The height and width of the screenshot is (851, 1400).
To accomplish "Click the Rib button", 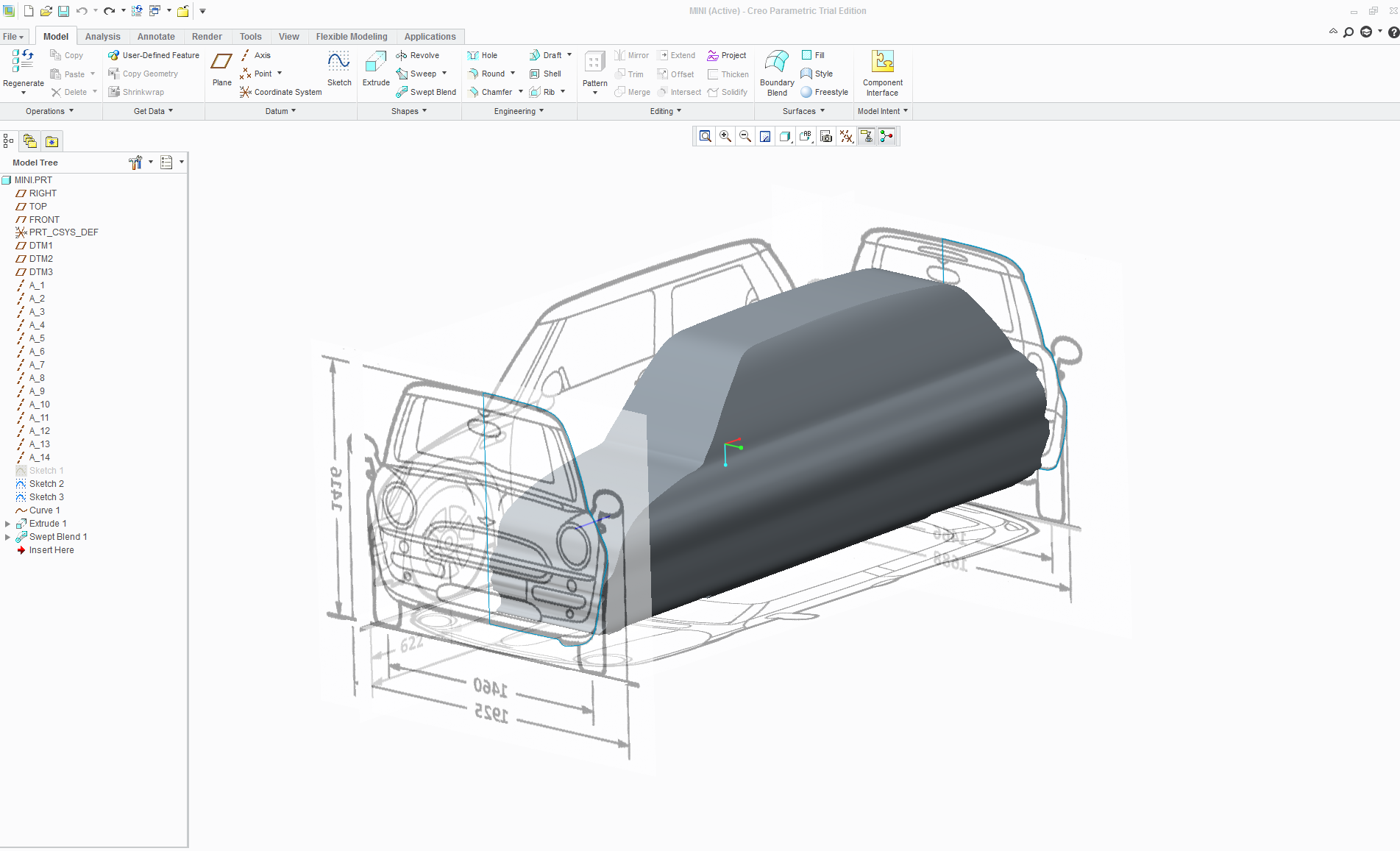I will tap(542, 92).
